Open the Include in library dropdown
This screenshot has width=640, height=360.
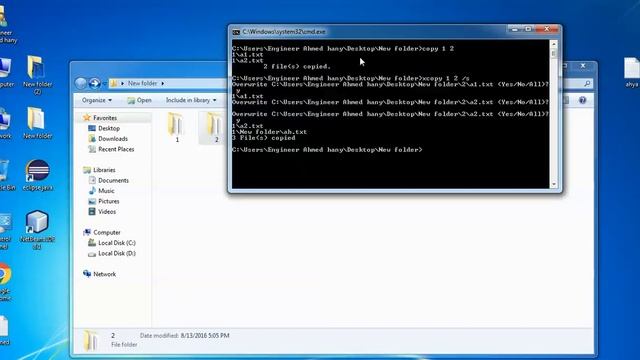[x=191, y=100]
